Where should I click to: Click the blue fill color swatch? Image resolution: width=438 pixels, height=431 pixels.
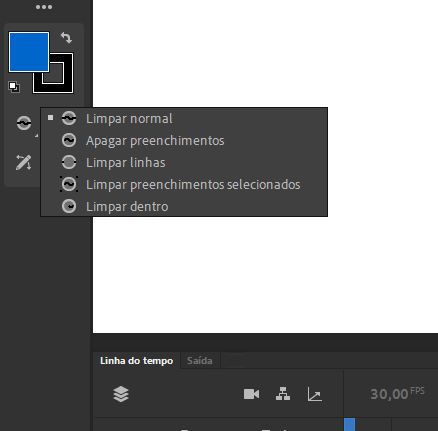coord(29,52)
